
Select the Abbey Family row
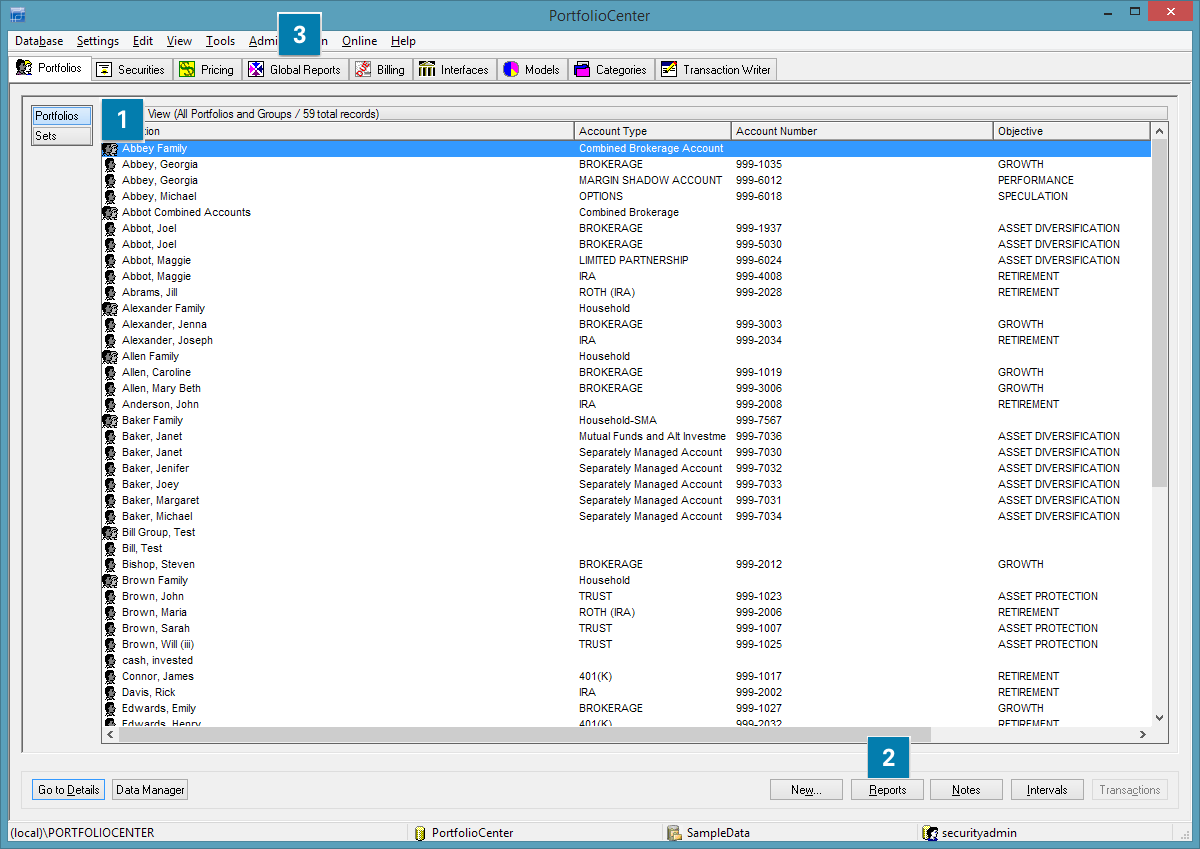(x=626, y=148)
